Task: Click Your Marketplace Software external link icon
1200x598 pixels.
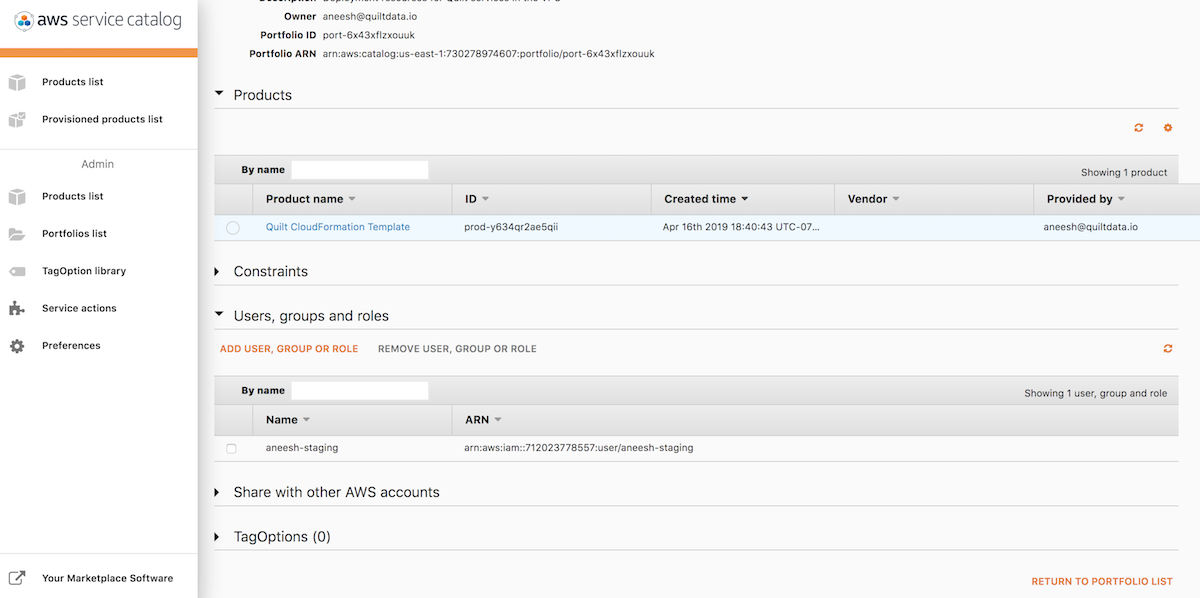Action: [x=17, y=578]
